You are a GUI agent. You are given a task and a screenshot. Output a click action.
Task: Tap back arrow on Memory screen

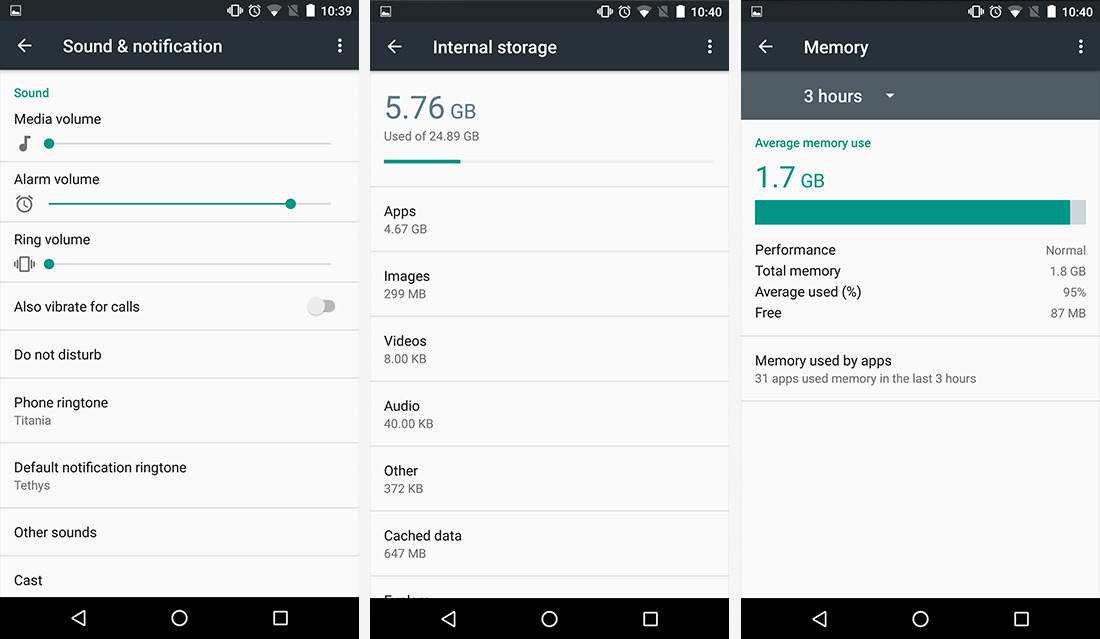click(x=765, y=47)
